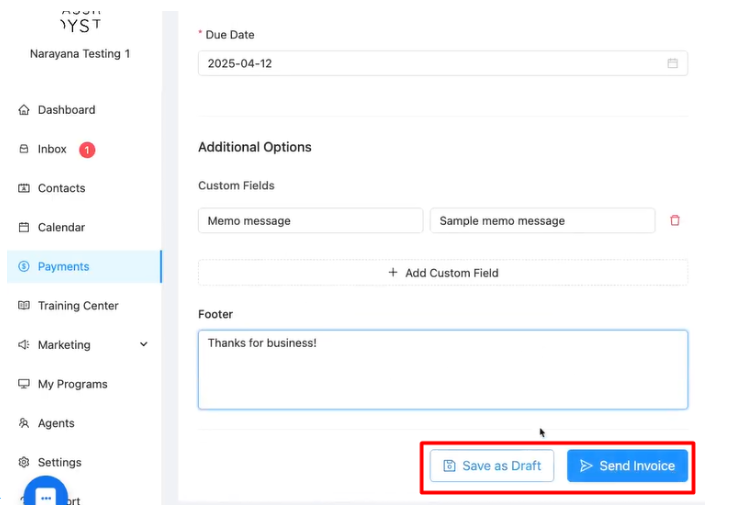Open the Inbox menu item

click(x=52, y=149)
